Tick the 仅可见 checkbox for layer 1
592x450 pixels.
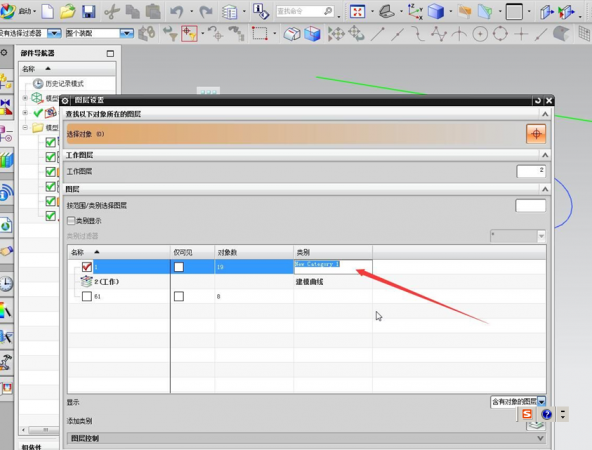[x=179, y=267]
